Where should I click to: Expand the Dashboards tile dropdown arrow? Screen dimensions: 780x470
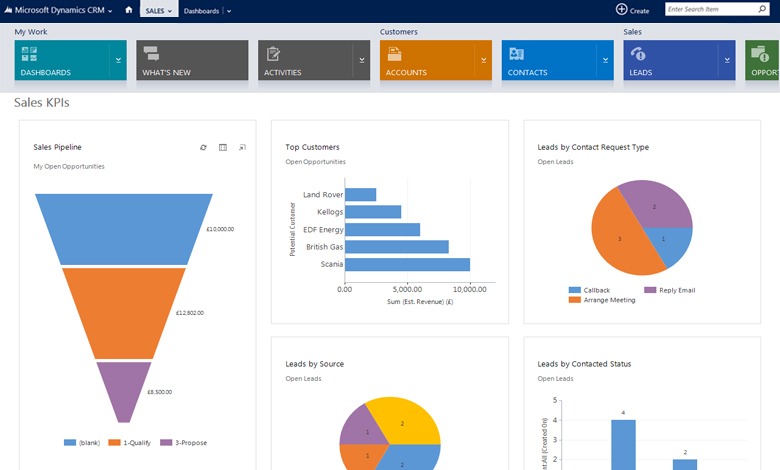(119, 60)
